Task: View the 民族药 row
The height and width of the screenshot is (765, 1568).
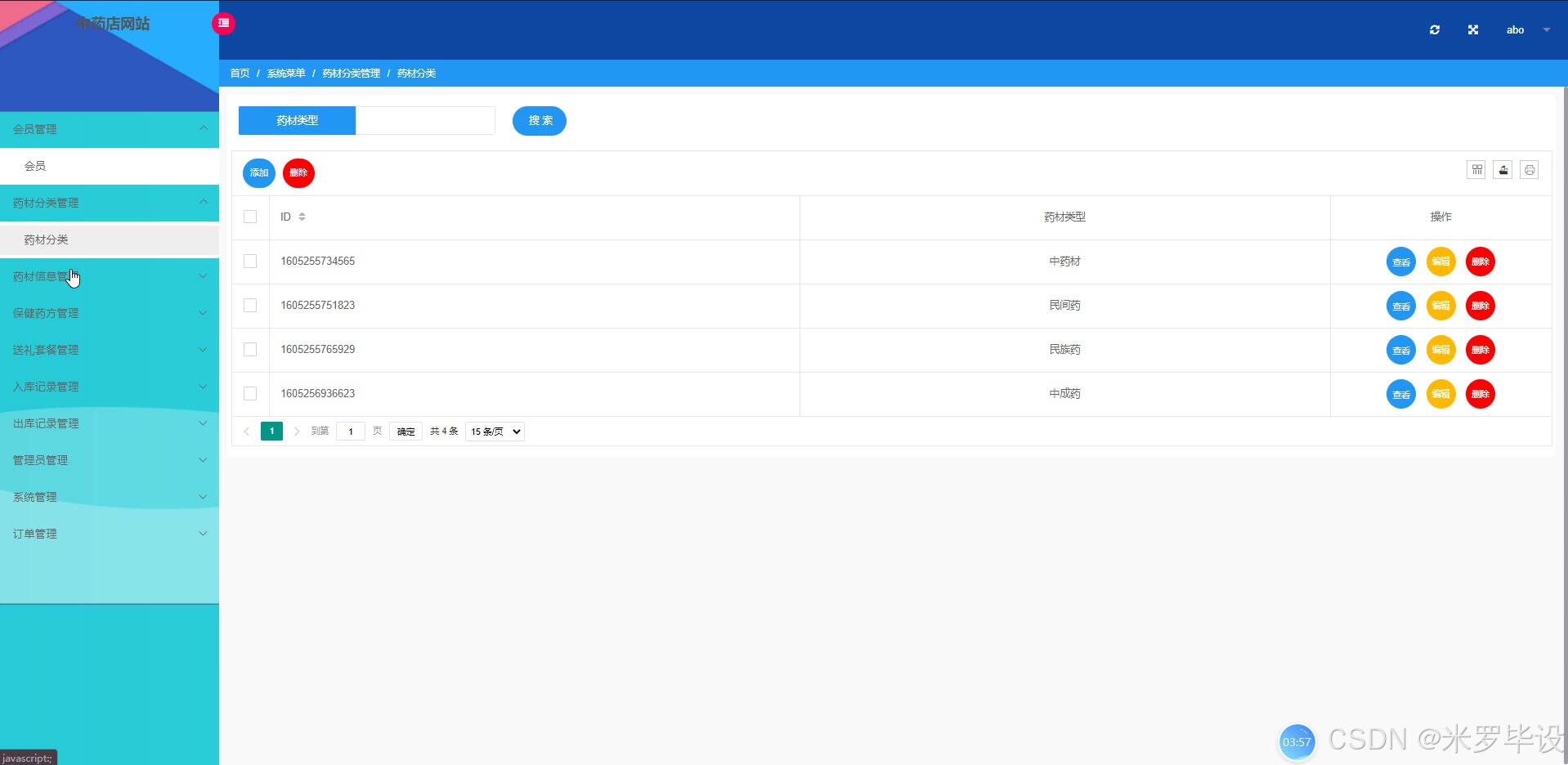Action: pyautogui.click(x=1401, y=350)
